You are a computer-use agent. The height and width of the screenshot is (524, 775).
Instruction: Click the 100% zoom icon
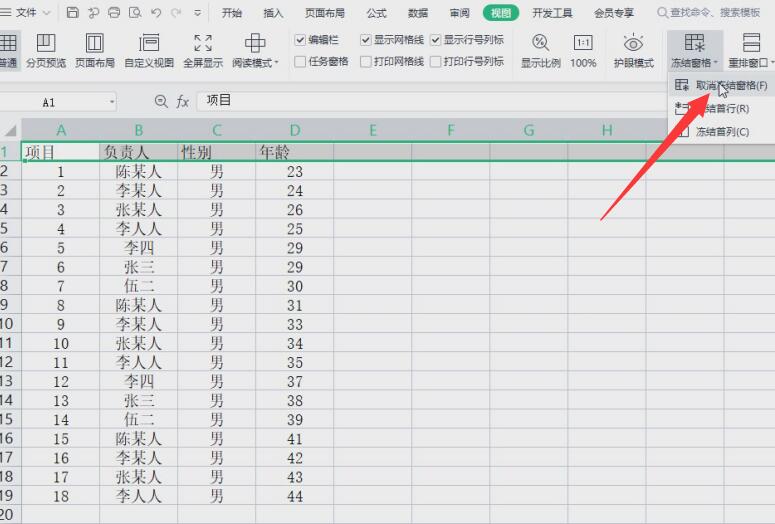[583, 50]
